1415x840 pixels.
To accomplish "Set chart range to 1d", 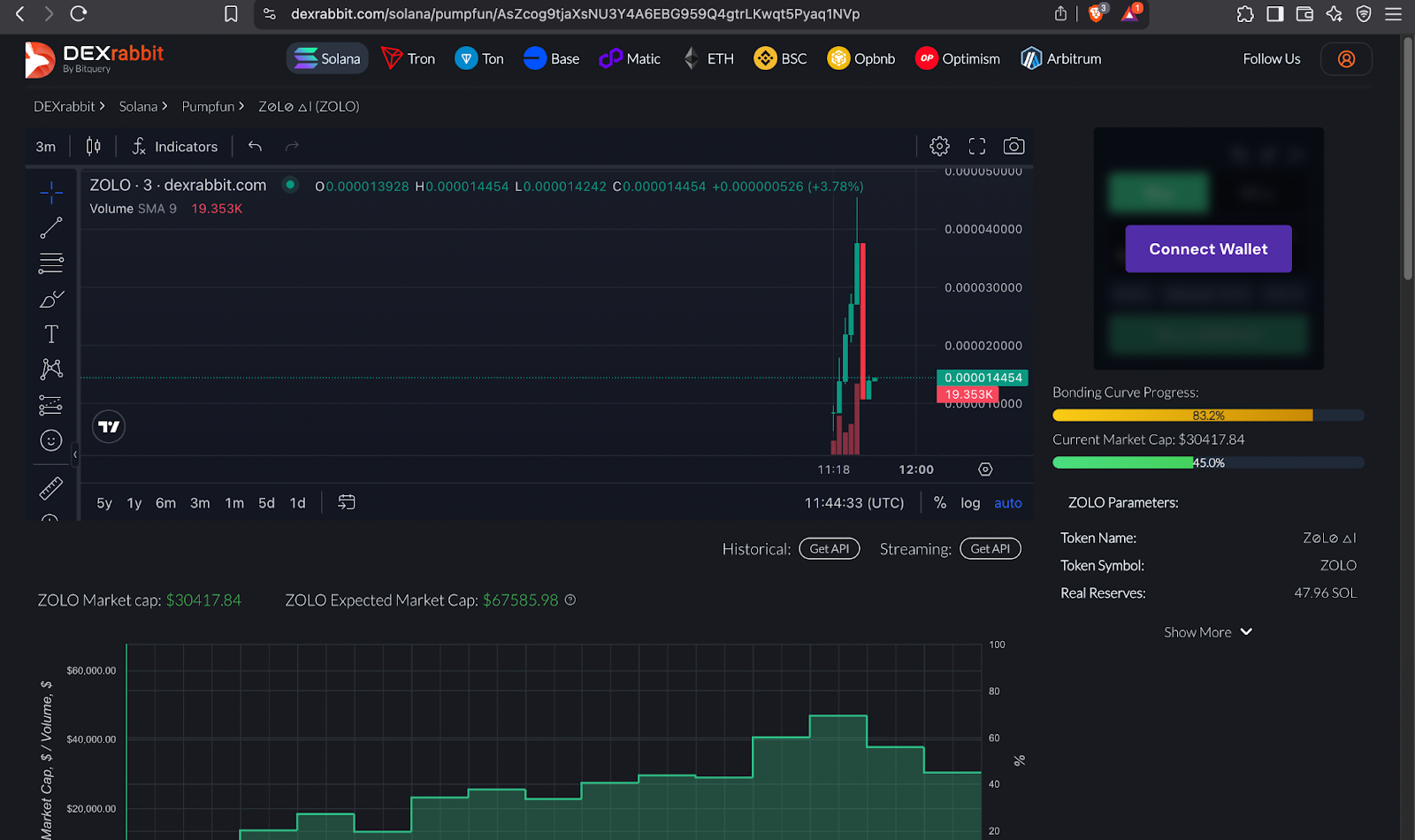I will pyautogui.click(x=298, y=503).
